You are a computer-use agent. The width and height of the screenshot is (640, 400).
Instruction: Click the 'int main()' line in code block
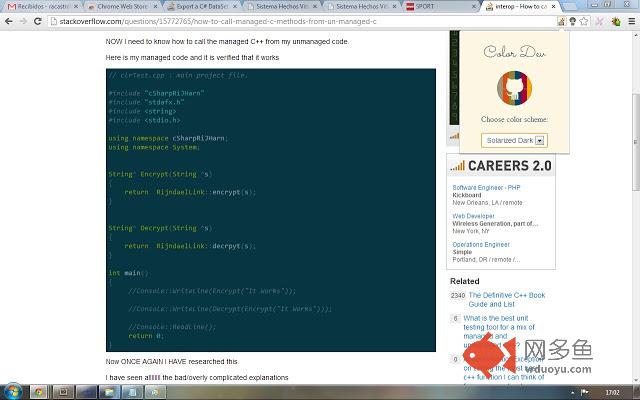tap(129, 273)
